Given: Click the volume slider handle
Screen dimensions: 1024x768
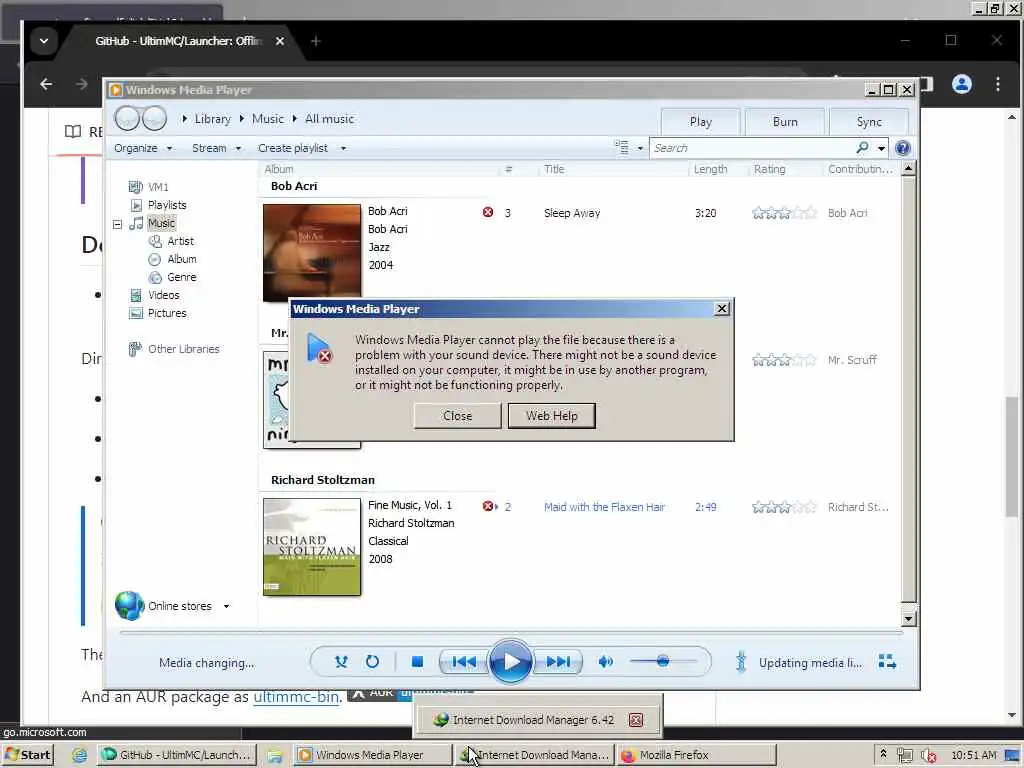Looking at the screenshot, I should pos(663,661).
